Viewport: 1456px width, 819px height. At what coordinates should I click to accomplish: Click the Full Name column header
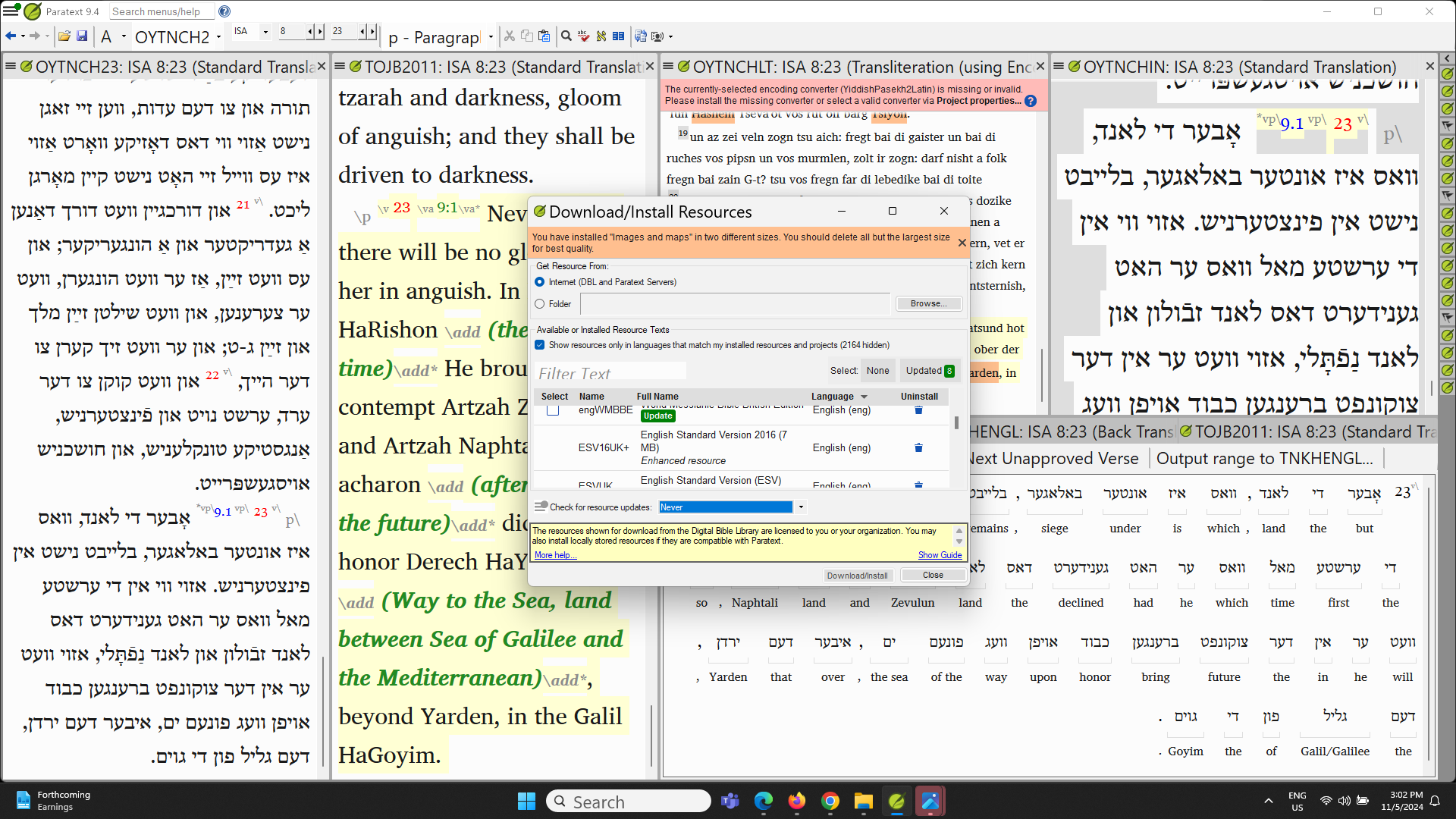point(657,397)
